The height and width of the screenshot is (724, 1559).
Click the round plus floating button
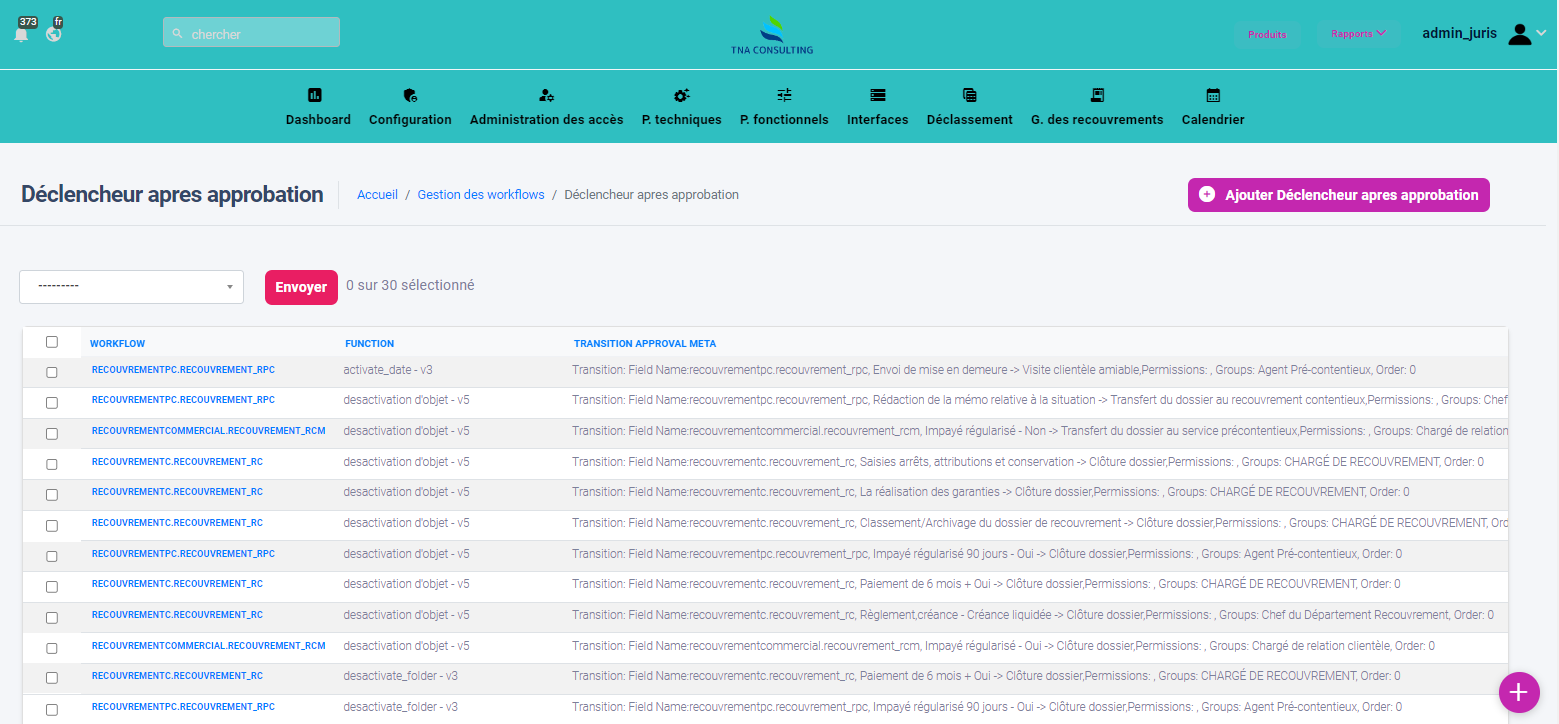click(1519, 692)
